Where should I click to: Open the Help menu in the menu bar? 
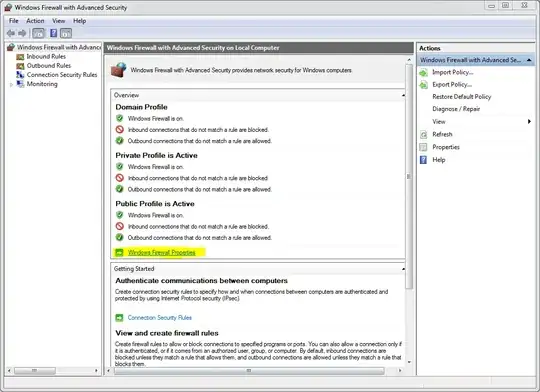click(80, 21)
